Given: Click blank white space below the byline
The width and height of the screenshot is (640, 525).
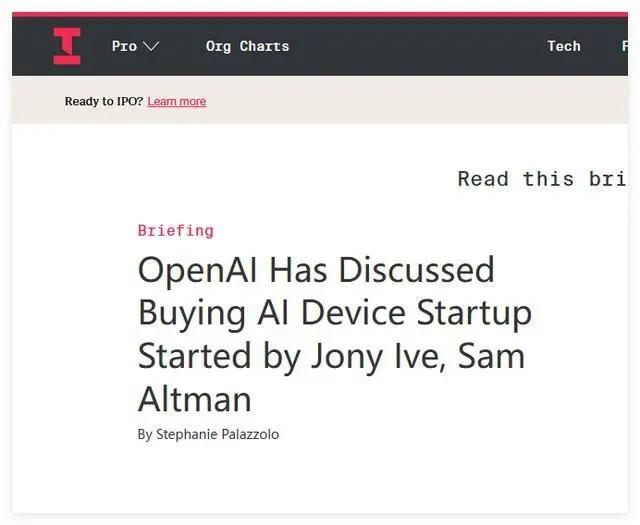Looking at the screenshot, I should tap(320, 478).
